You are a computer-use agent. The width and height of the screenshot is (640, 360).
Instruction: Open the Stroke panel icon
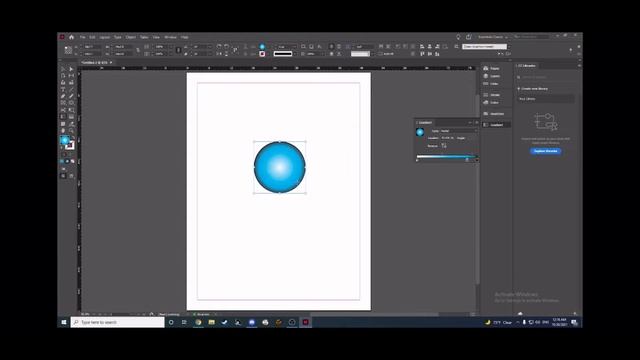point(486,95)
